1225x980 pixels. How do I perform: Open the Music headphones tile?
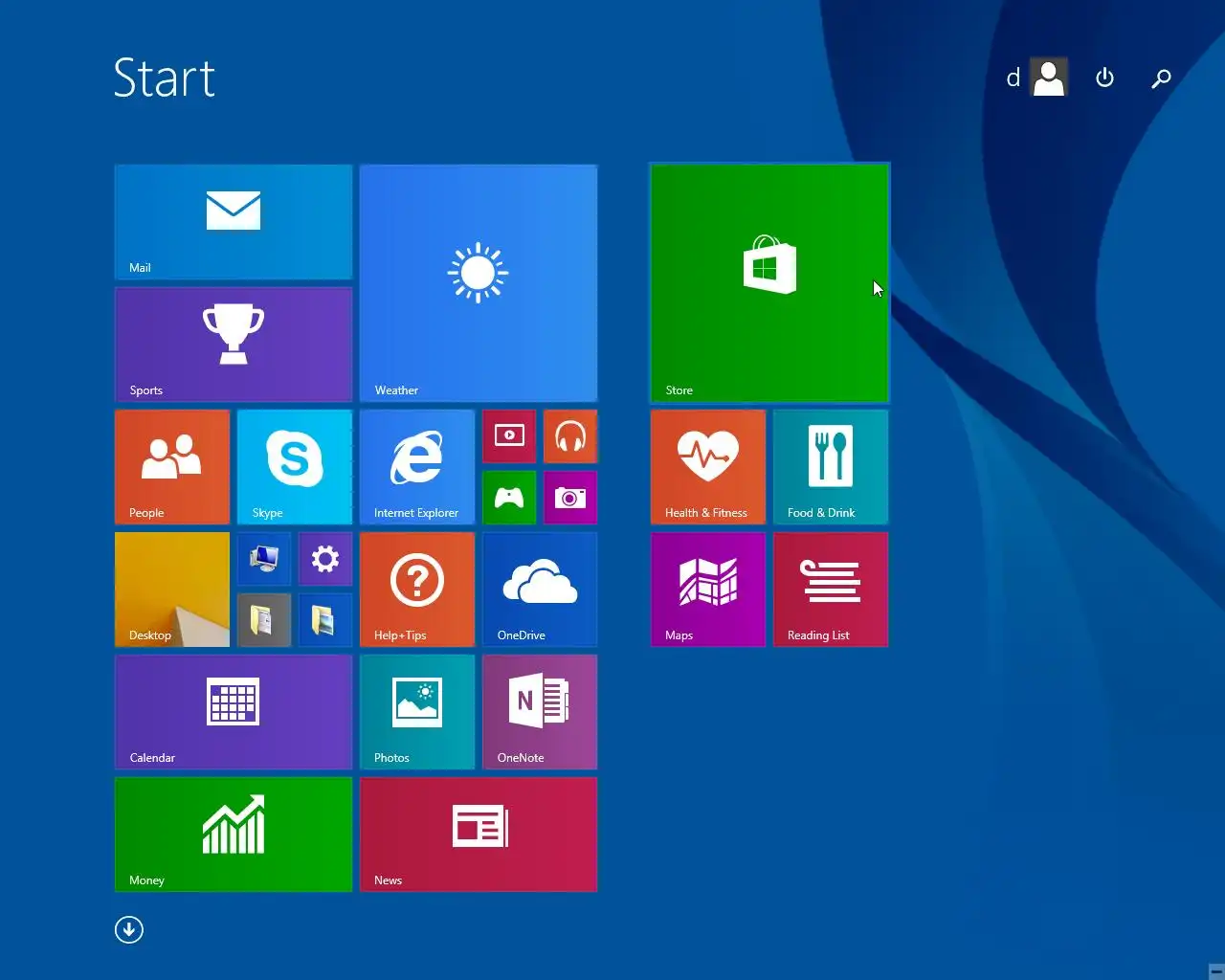coord(570,436)
